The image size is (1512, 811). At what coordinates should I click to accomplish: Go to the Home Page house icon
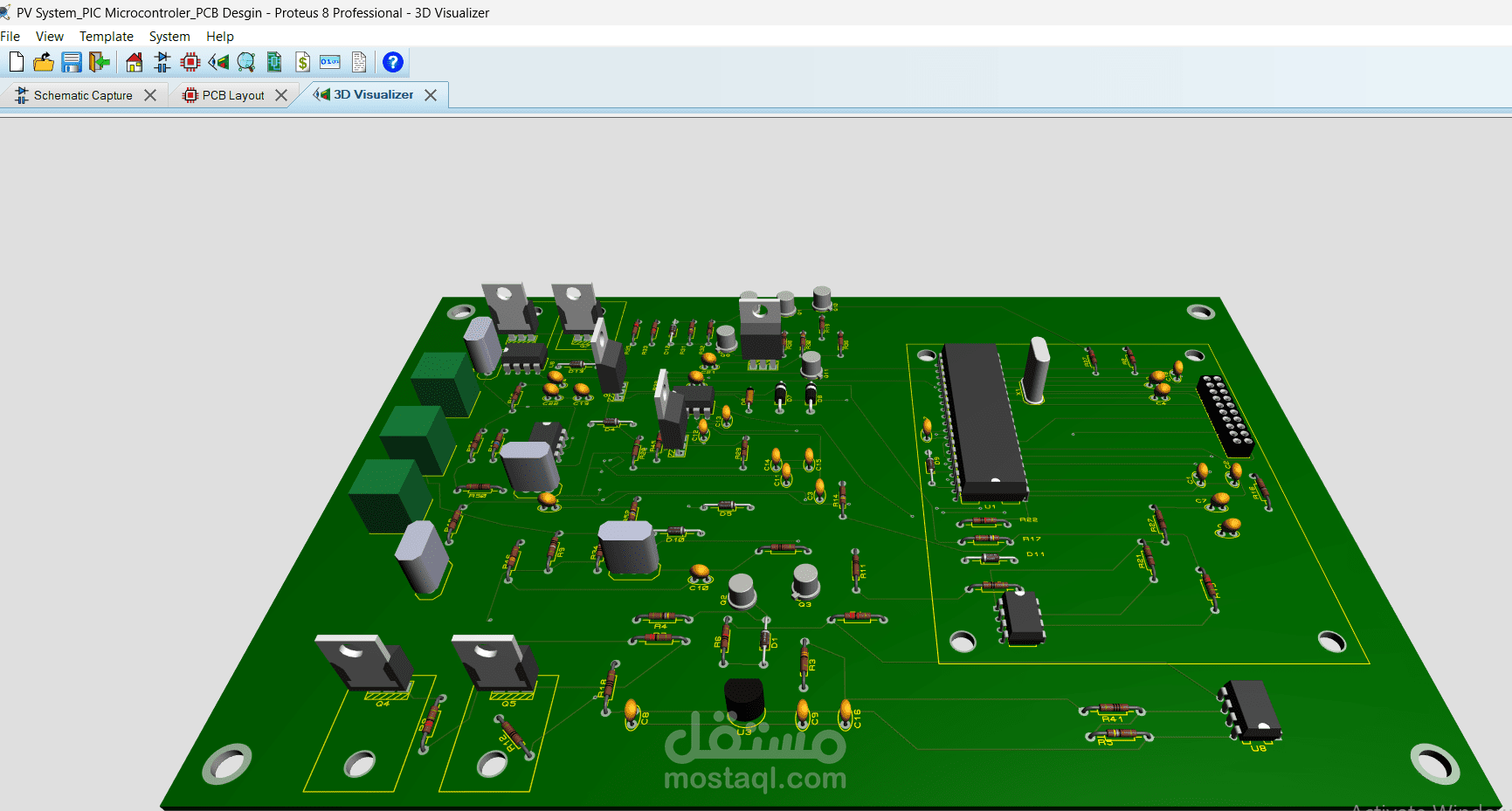click(x=134, y=62)
